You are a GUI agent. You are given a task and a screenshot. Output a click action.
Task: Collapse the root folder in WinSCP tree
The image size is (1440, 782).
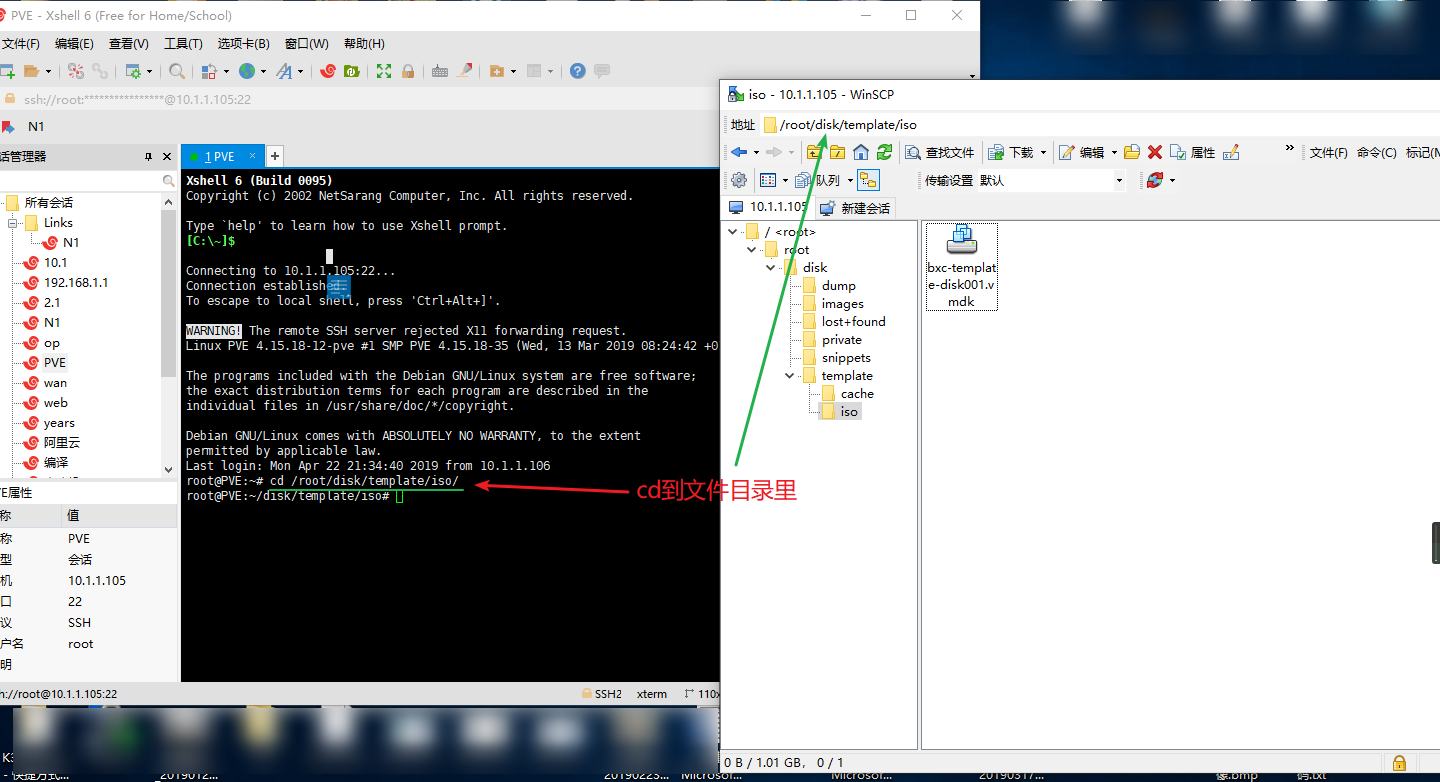click(751, 250)
